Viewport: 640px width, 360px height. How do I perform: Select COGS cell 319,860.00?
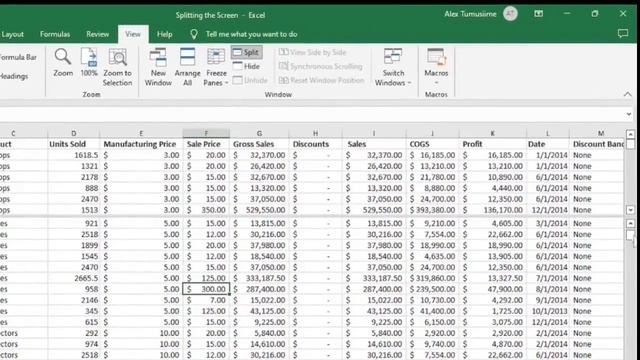point(433,278)
